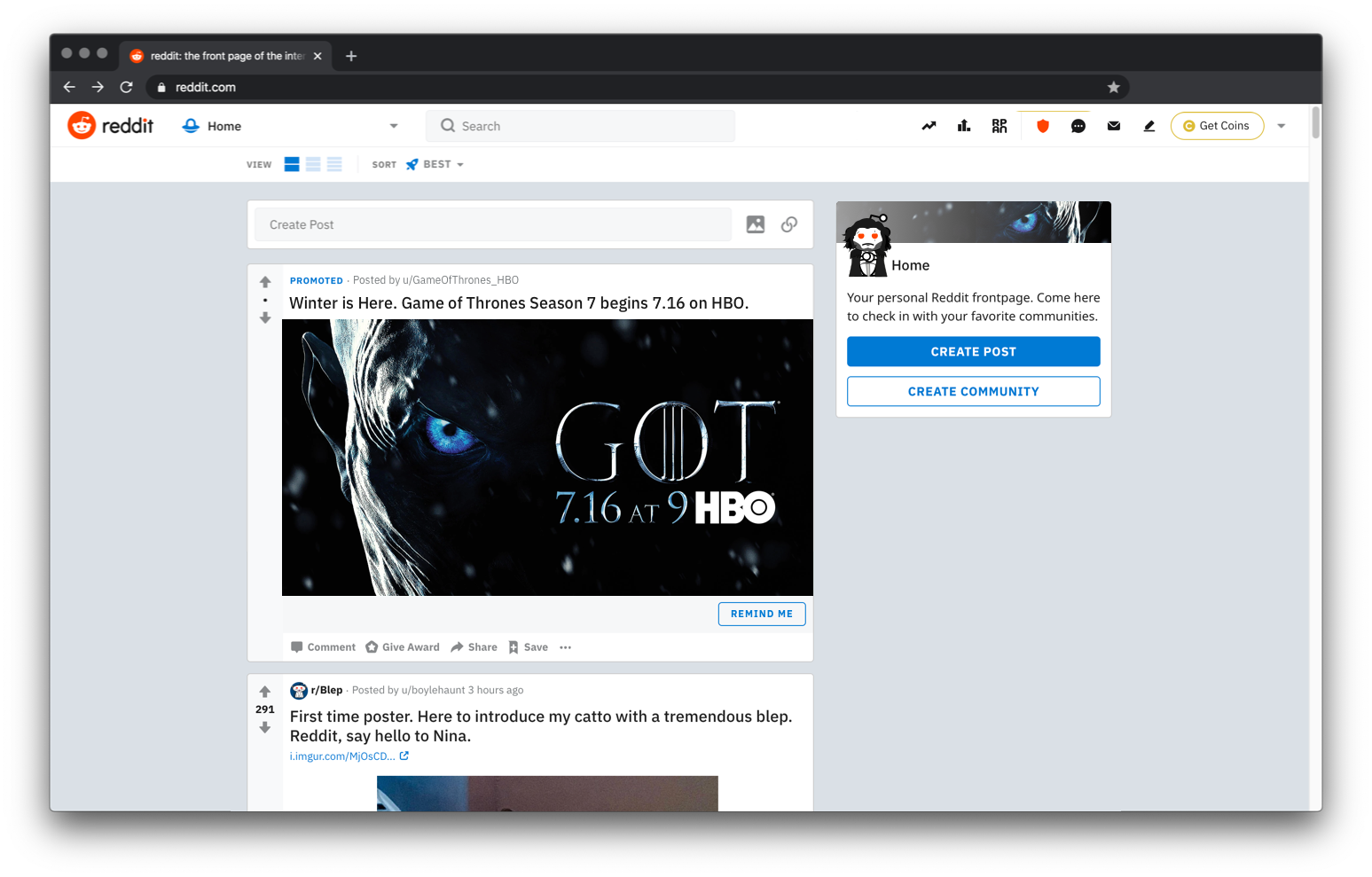This screenshot has height=877, width=1372.
Task: Open the chat bubble icon
Action: pos(1078,126)
